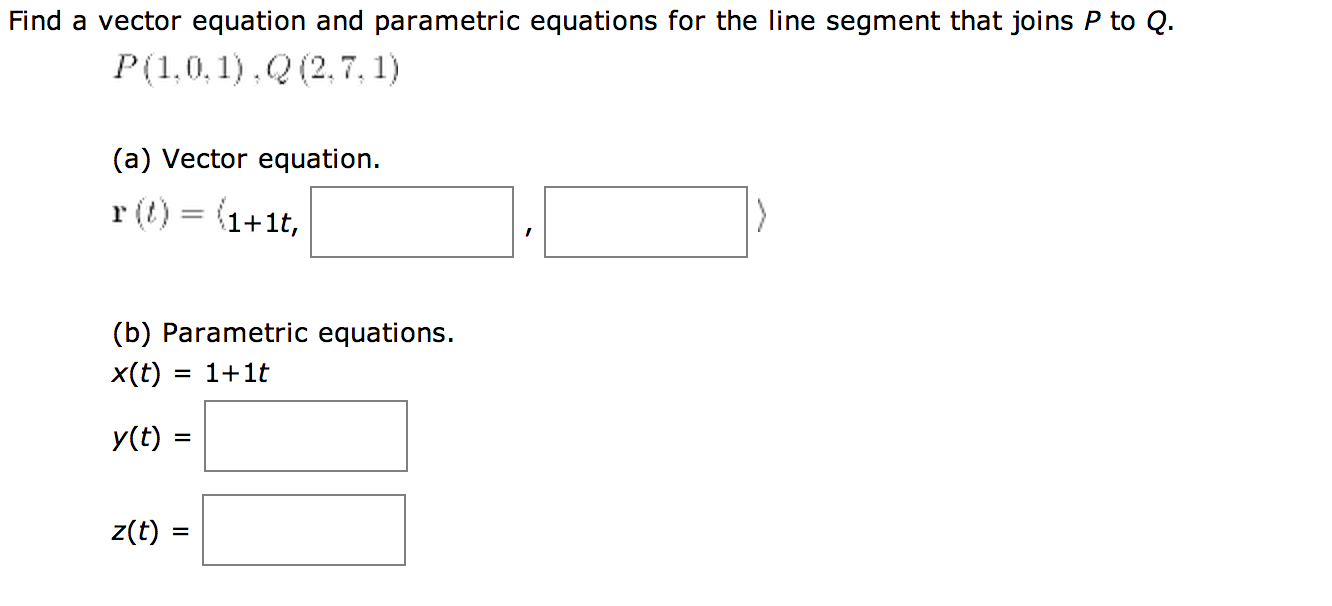Click the x(t) = 1+1t equation
This screenshot has width=1332, height=606.
click(190, 372)
